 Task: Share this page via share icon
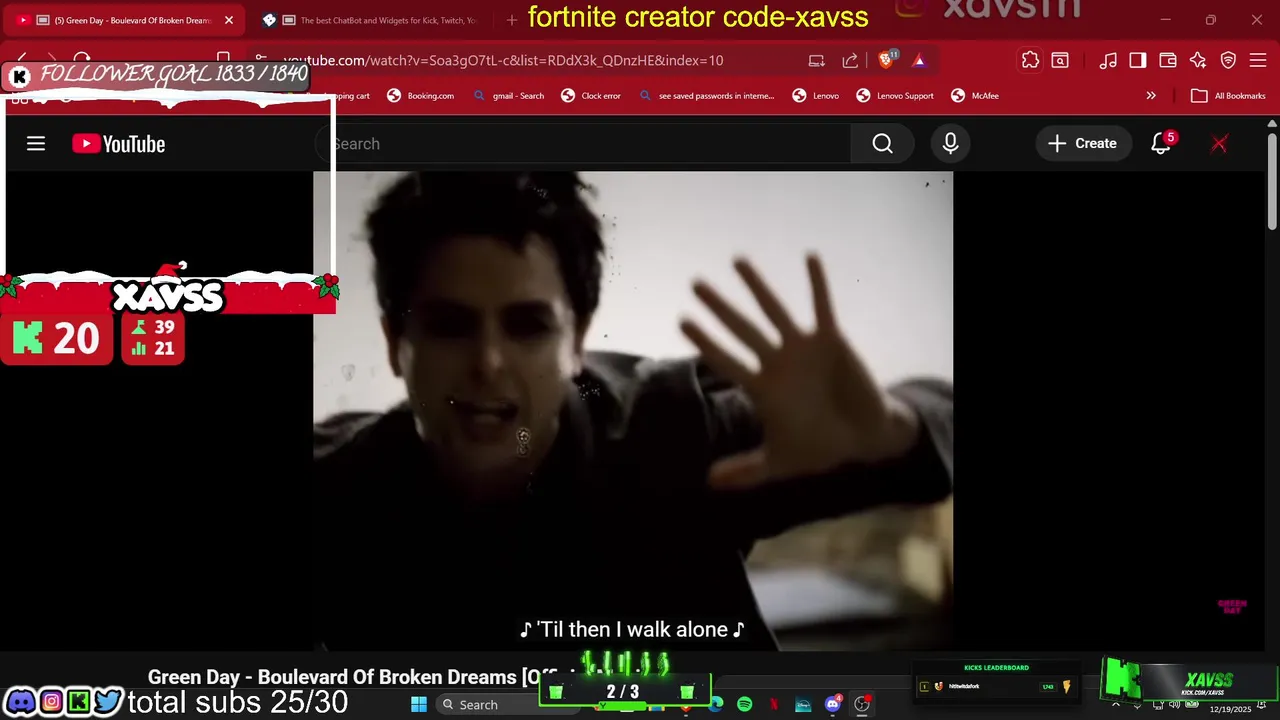850,60
